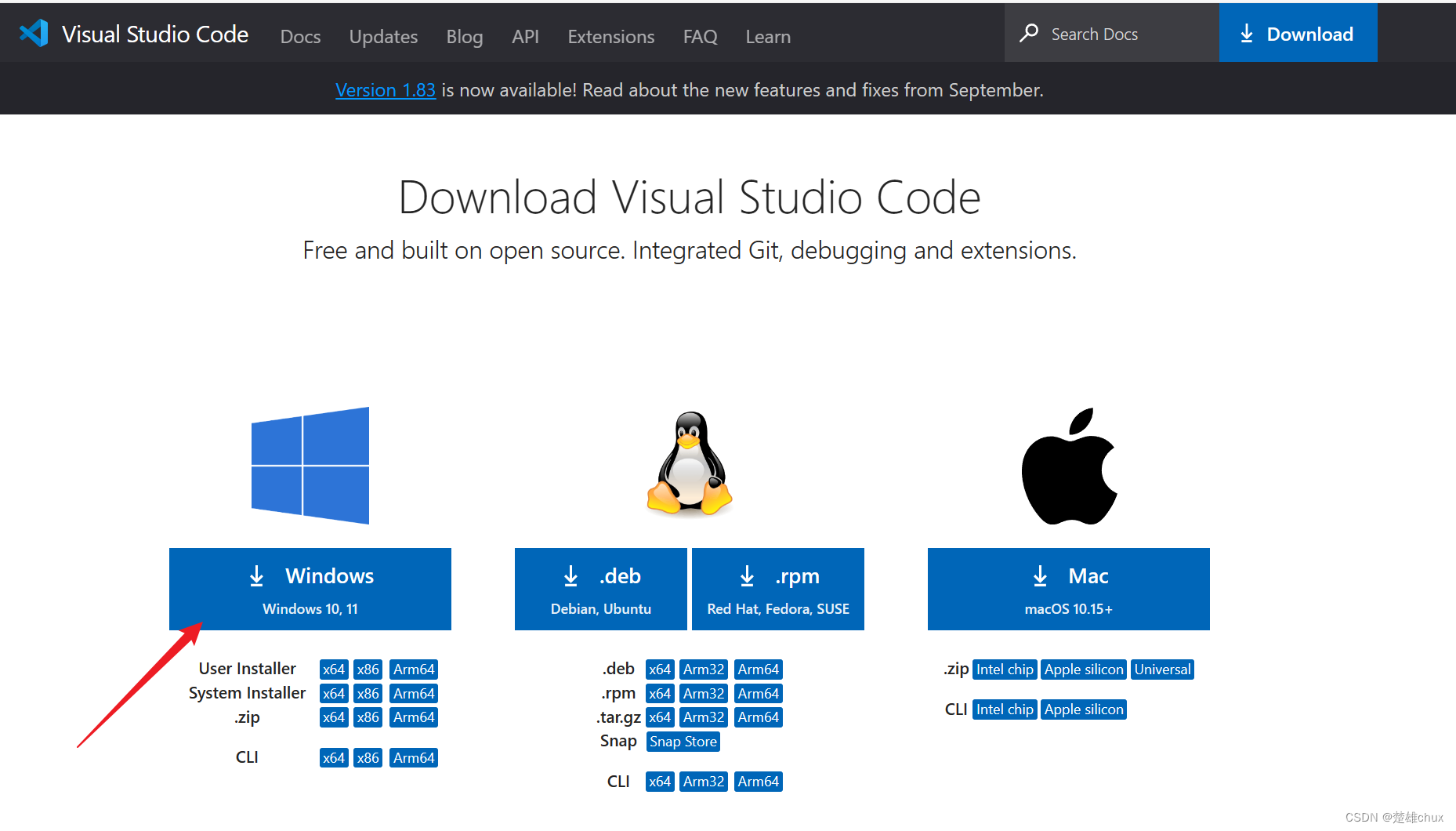Click the Windows logo image
The width and height of the screenshot is (1456, 831).
click(x=310, y=466)
